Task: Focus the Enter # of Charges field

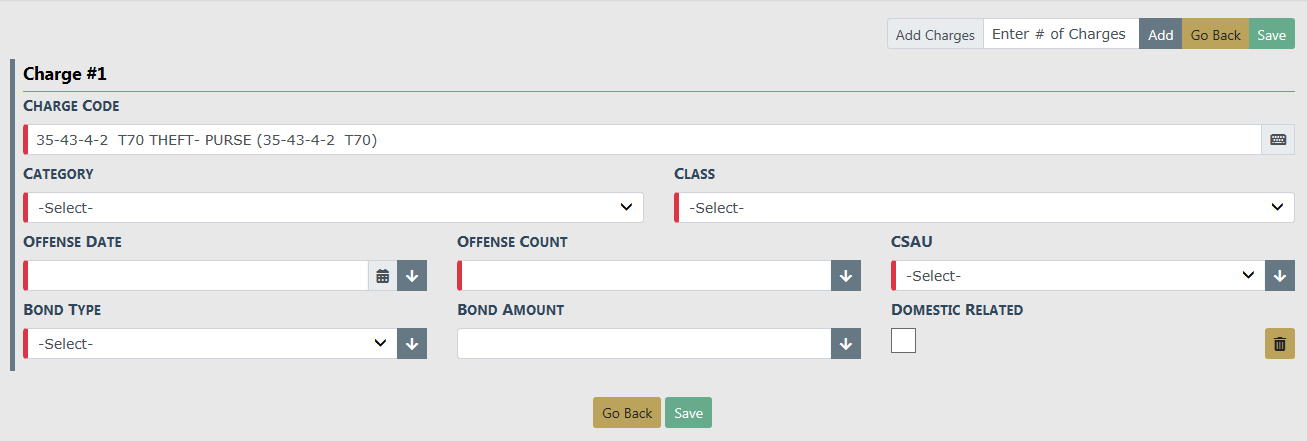Action: click(x=1060, y=35)
